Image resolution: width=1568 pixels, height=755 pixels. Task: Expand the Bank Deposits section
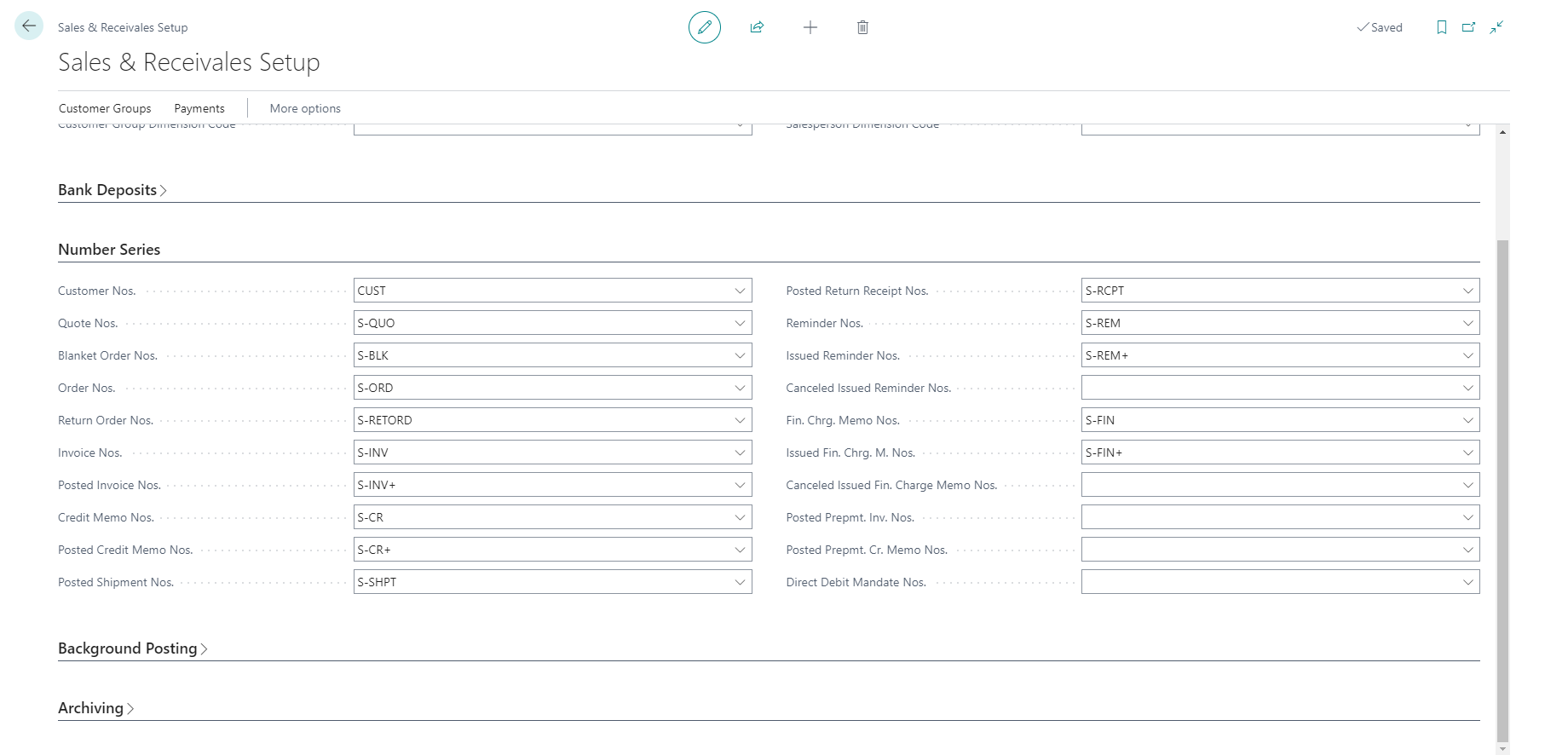click(112, 190)
